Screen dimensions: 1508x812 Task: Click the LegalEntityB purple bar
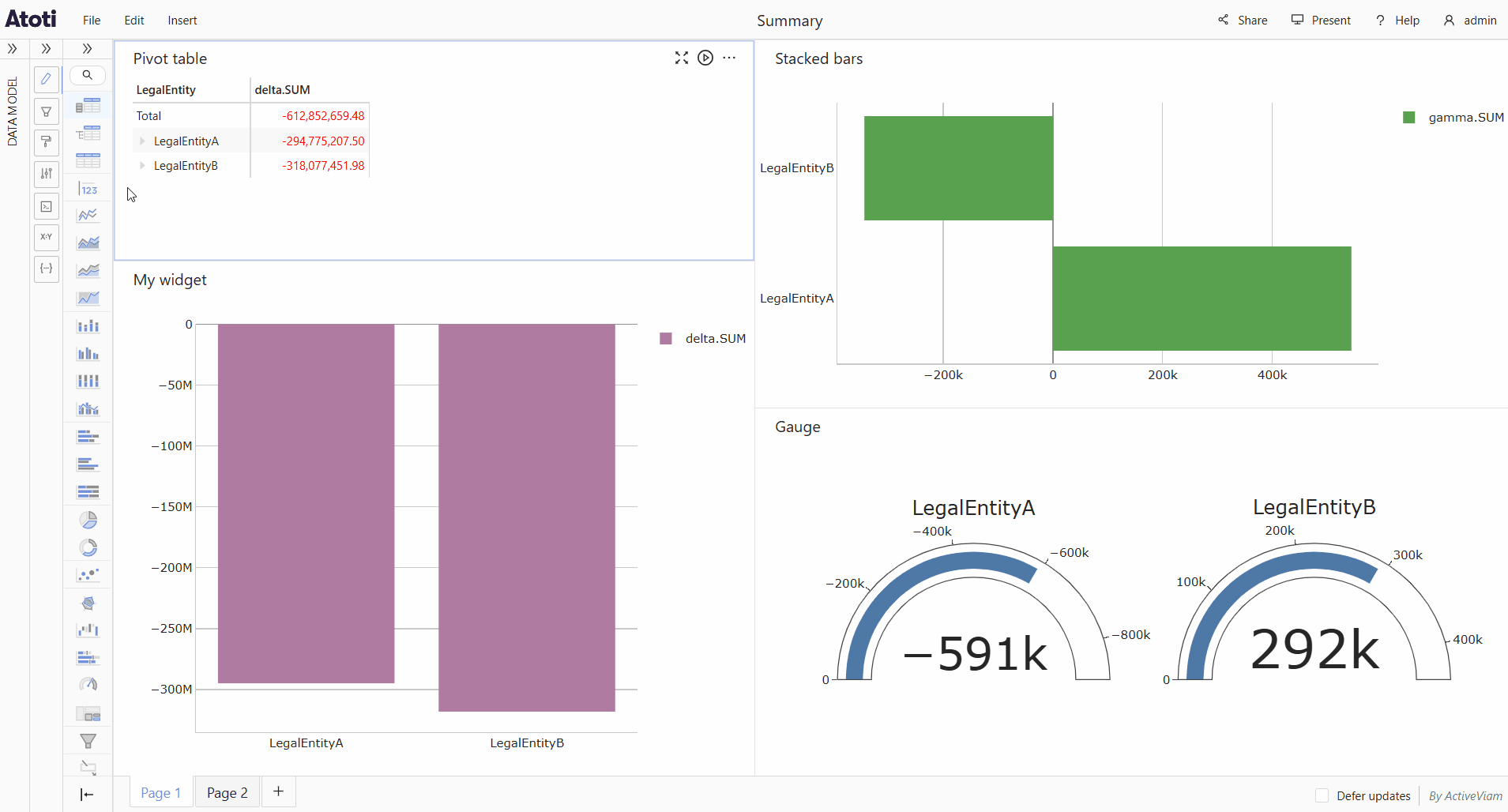(x=526, y=517)
